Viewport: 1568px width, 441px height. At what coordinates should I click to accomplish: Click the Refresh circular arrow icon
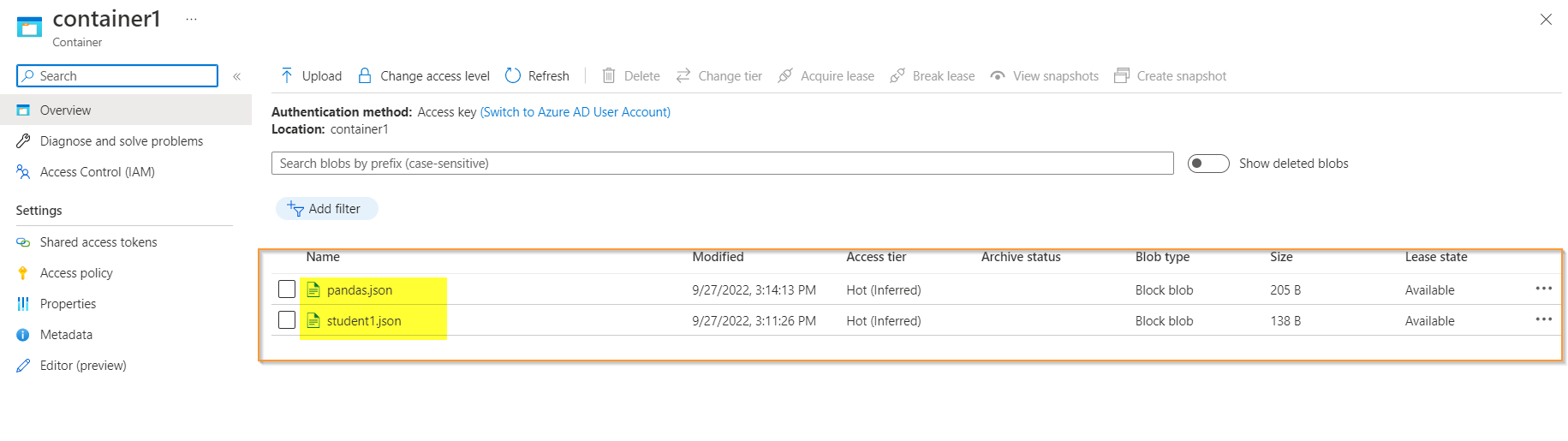pyautogui.click(x=513, y=76)
